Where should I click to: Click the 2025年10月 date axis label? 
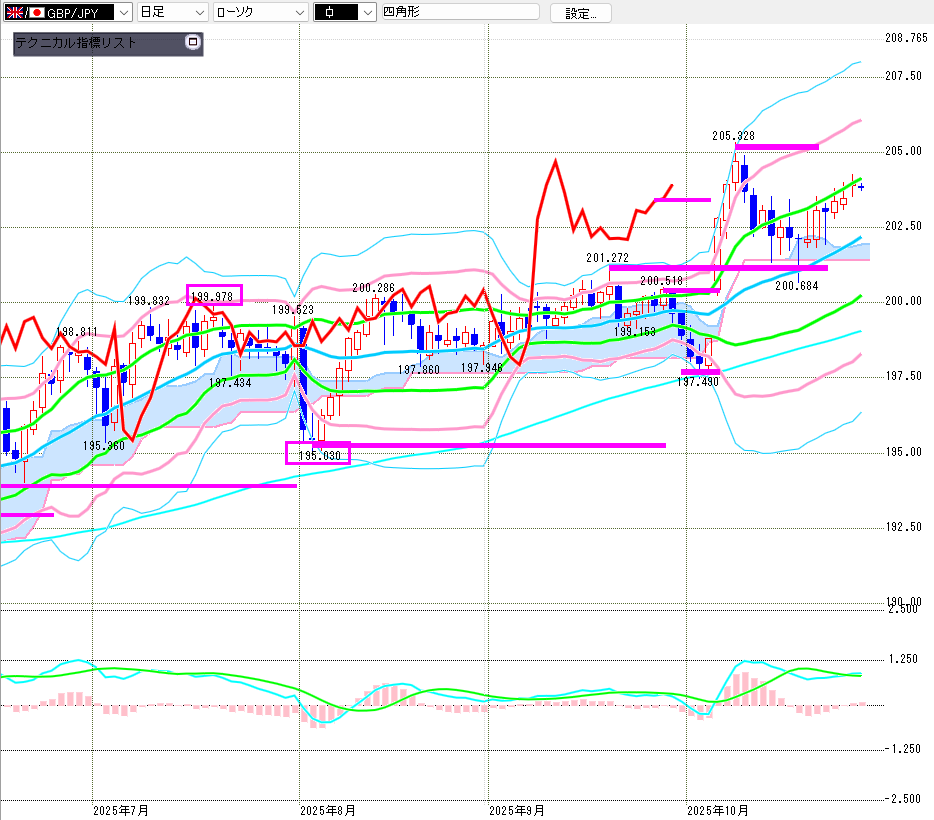pos(718,810)
